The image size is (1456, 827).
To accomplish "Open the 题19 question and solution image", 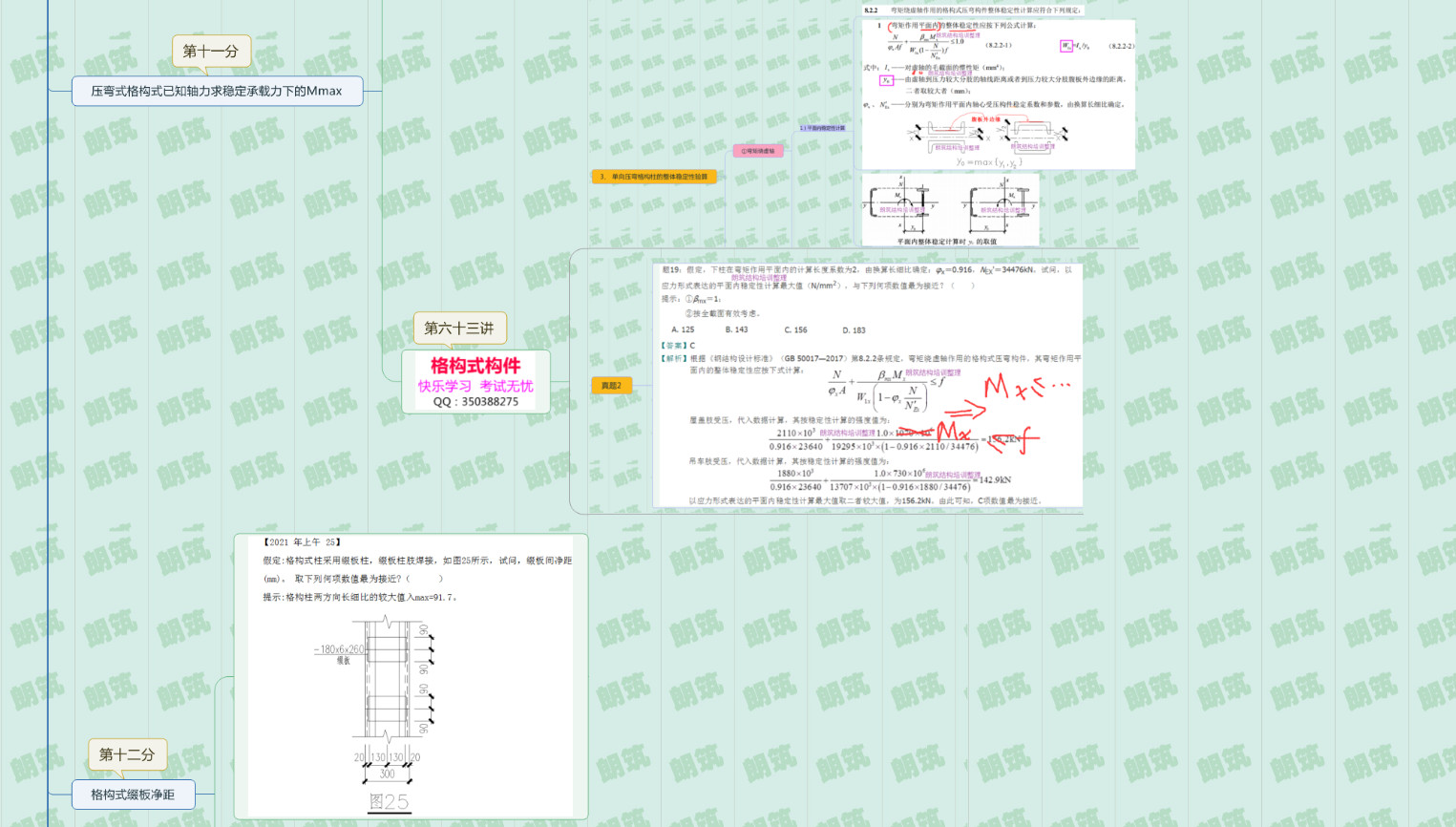I will 868,385.
